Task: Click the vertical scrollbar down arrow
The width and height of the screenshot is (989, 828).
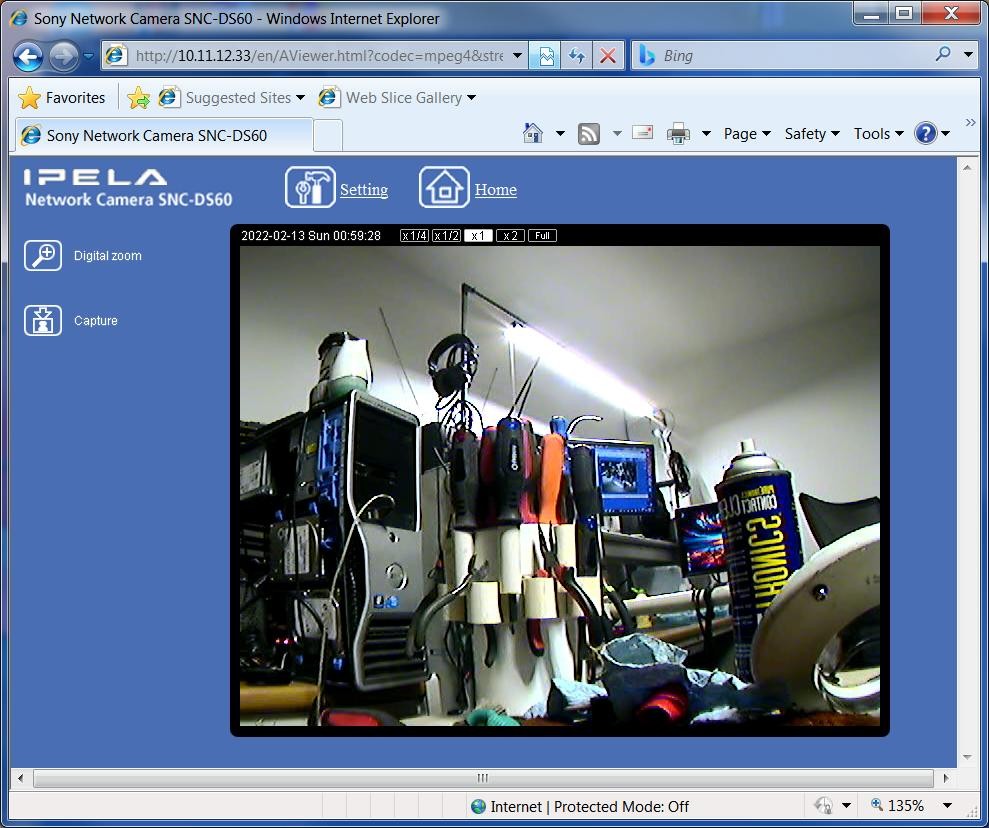Action: (x=967, y=757)
